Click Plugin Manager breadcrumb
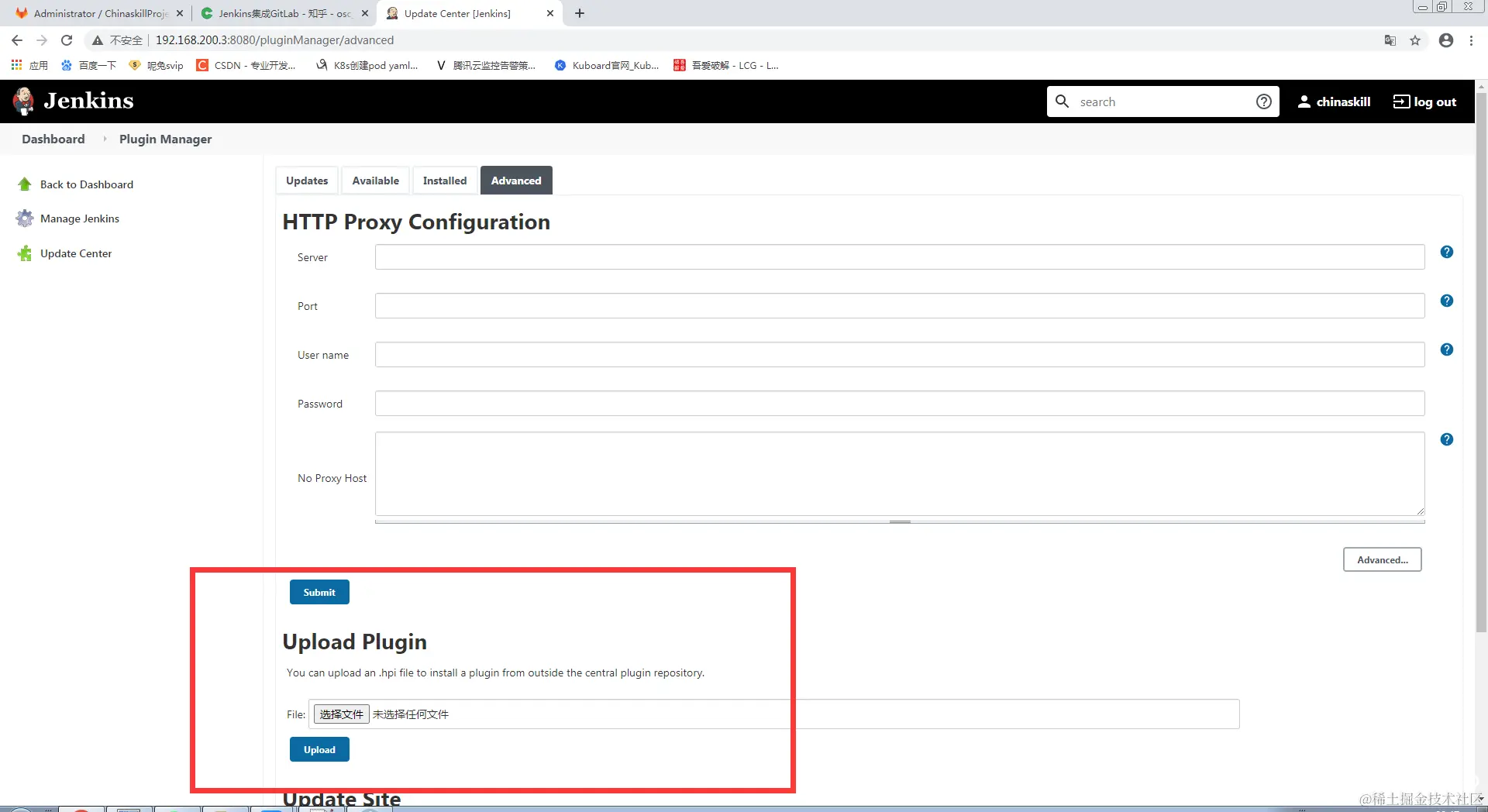1488x812 pixels. pos(165,139)
